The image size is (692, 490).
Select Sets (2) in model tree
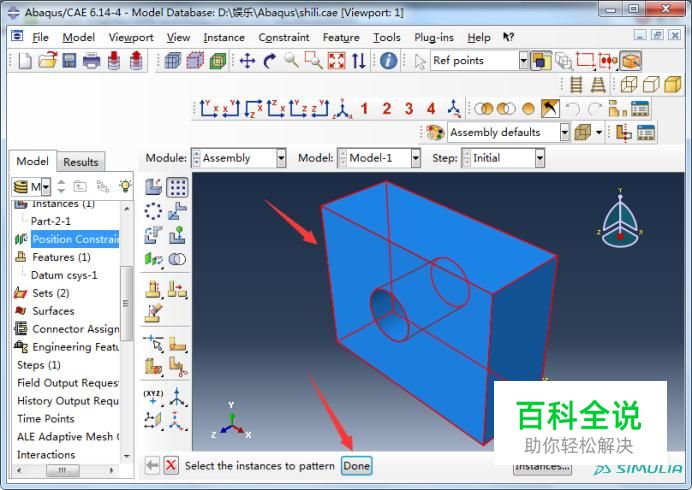coord(50,293)
